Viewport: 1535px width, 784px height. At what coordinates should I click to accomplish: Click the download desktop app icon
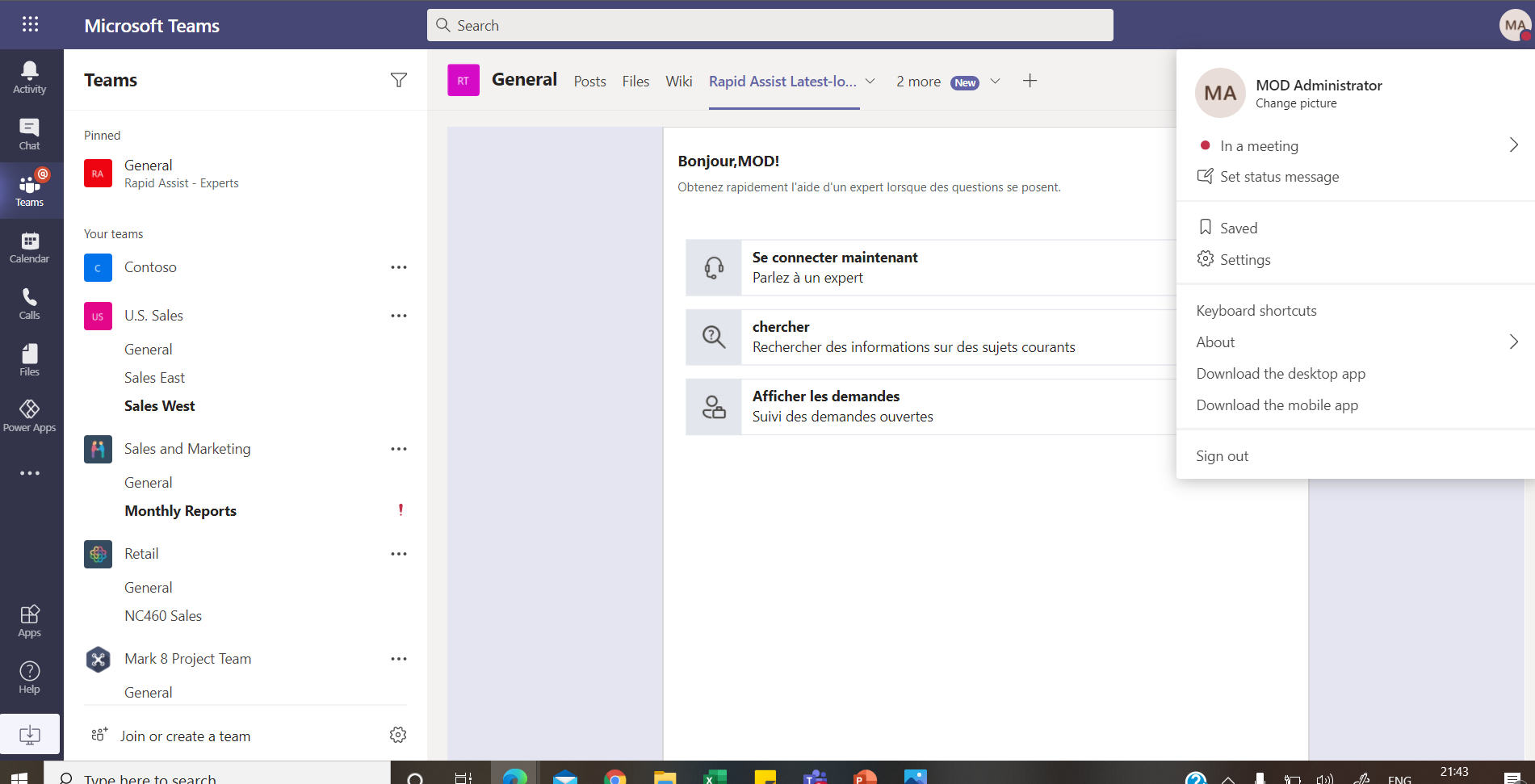pyautogui.click(x=30, y=735)
